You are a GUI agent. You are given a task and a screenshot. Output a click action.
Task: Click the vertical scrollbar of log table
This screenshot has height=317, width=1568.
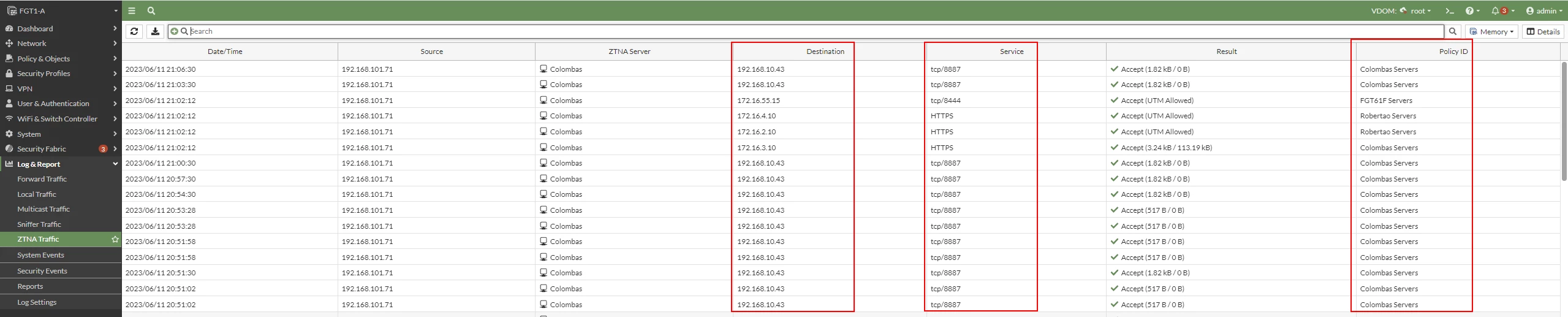point(1564,121)
